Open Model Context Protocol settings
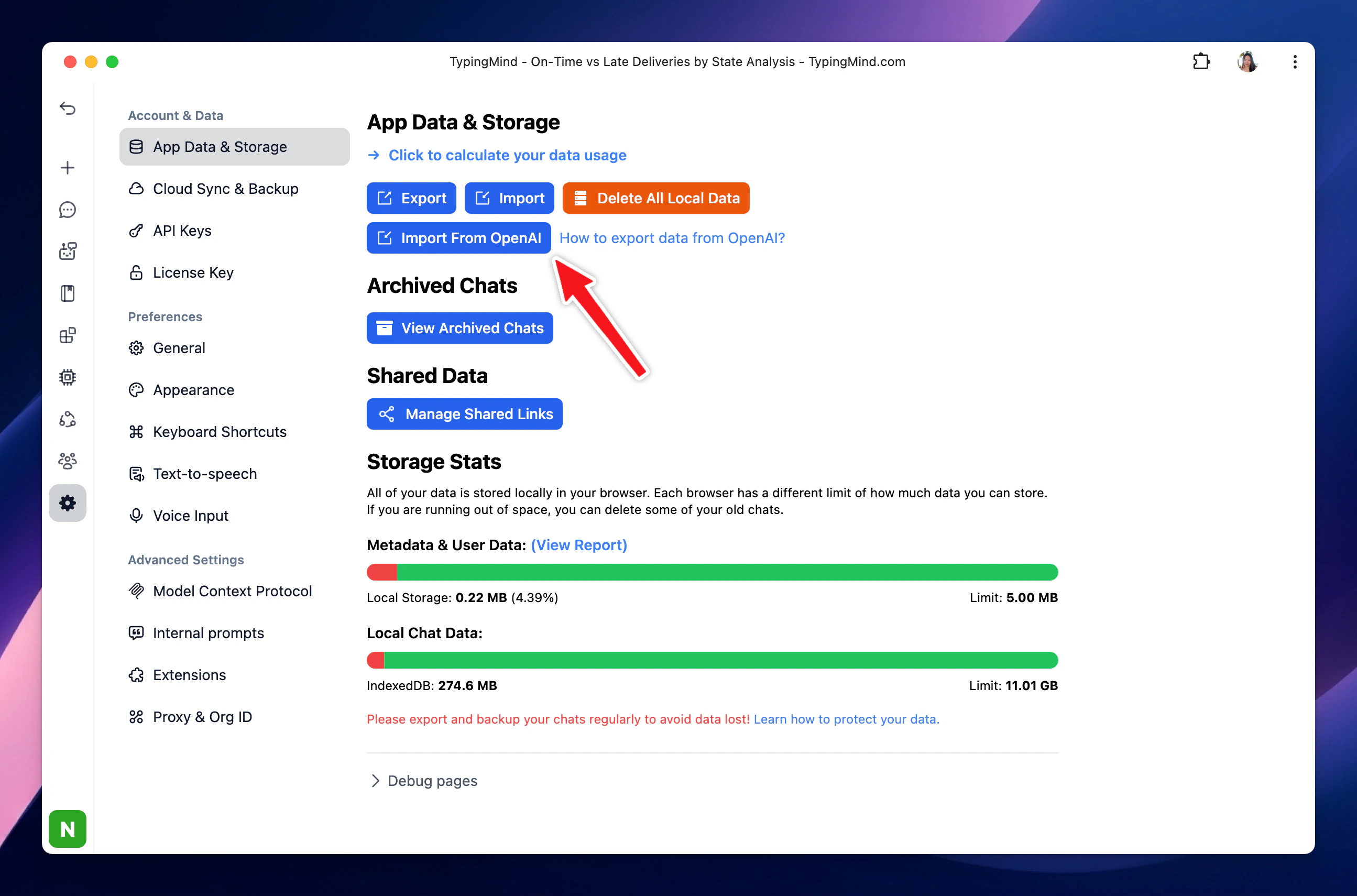 click(x=234, y=591)
